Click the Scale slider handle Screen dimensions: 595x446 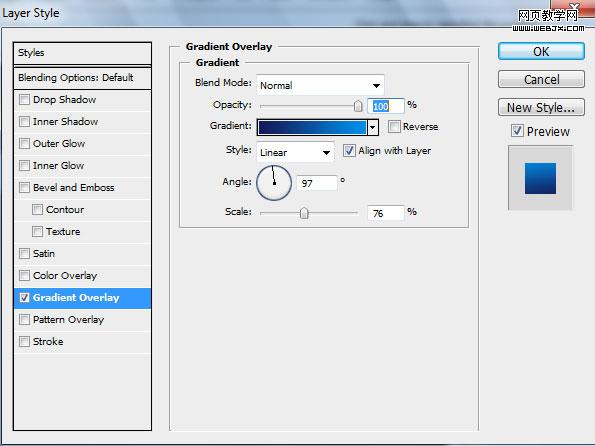pos(304,213)
